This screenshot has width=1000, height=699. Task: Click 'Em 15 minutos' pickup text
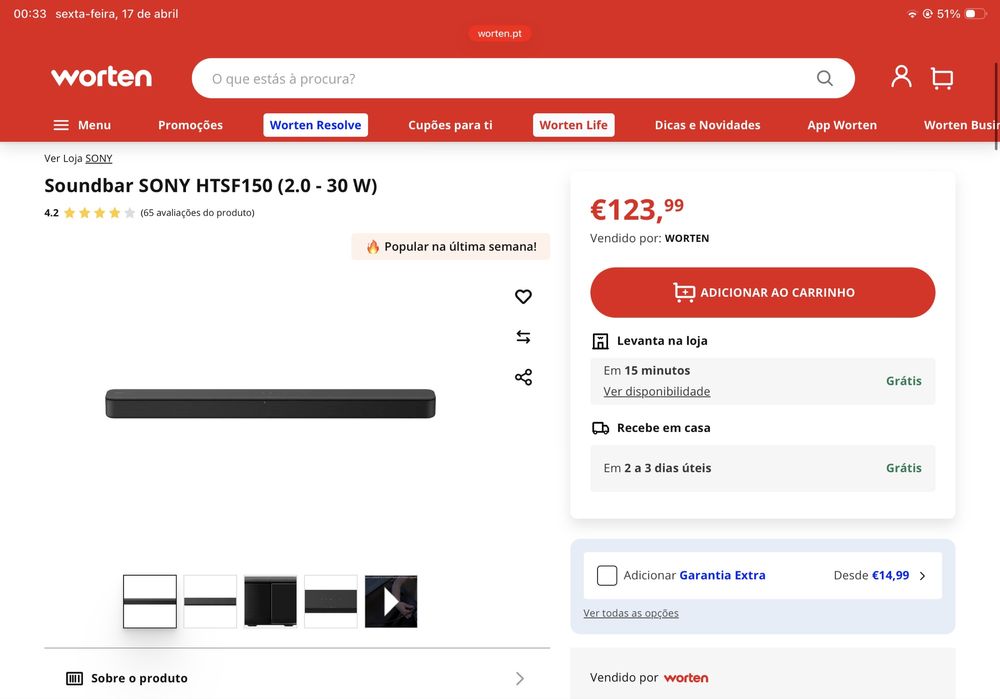pos(647,371)
